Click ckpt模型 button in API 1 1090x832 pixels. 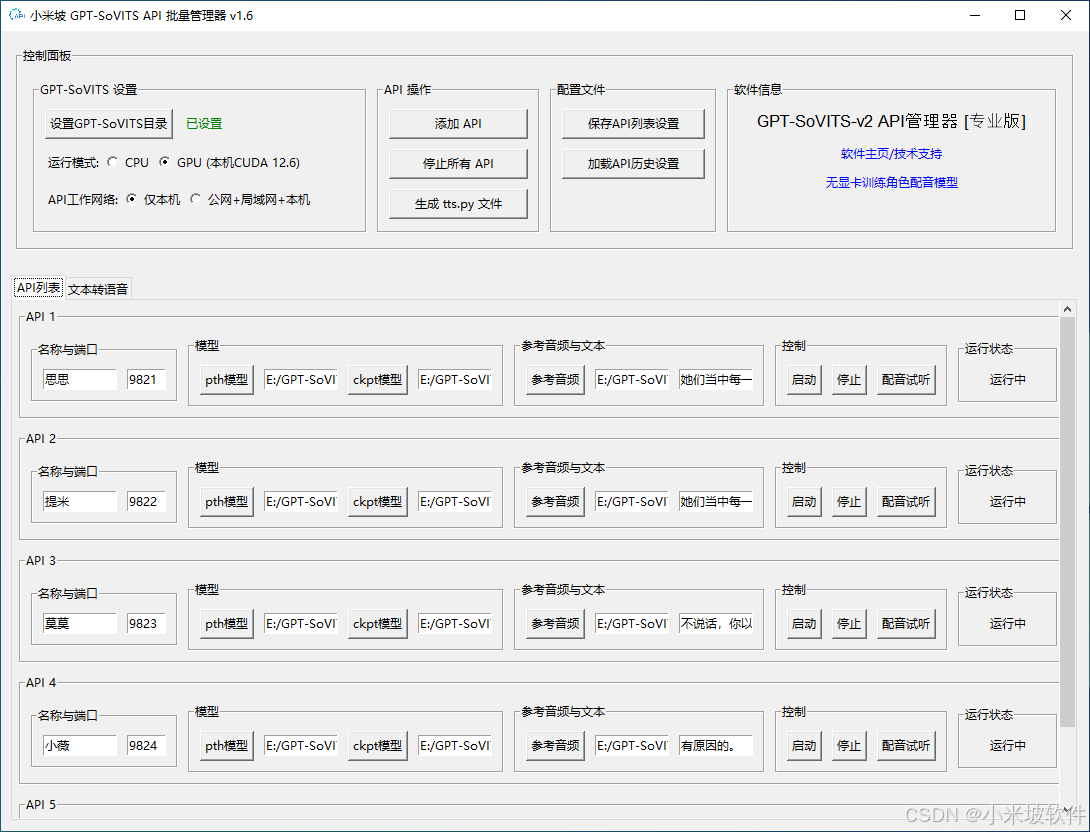point(377,380)
